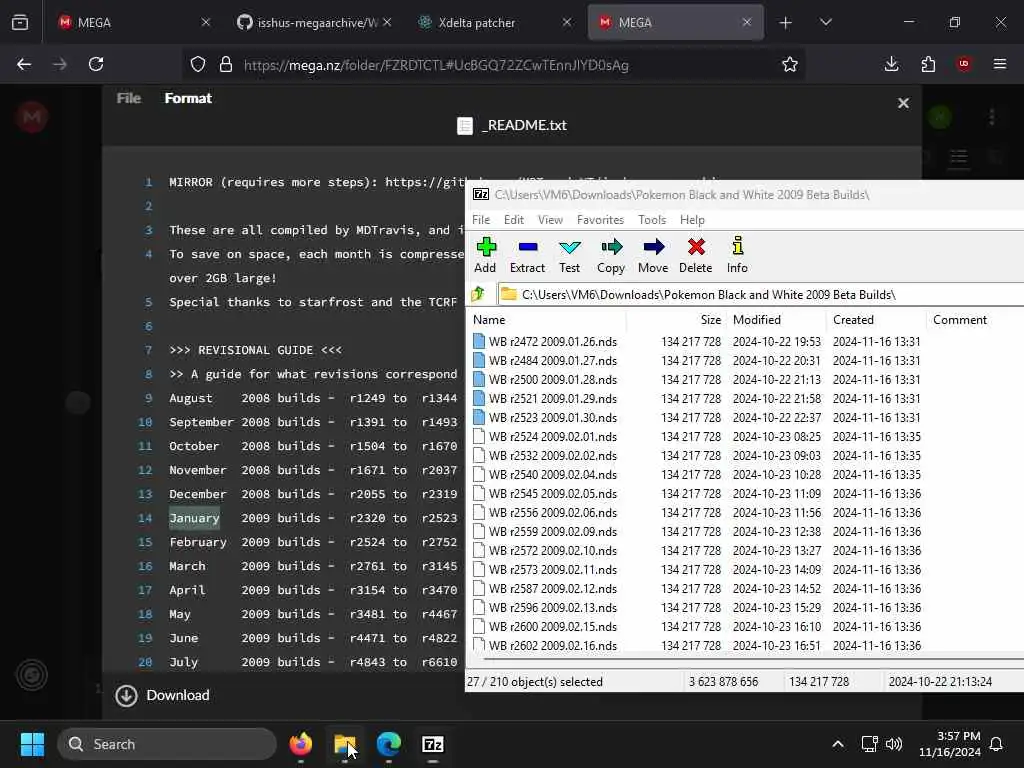Run the Test archive tool
The width and height of the screenshot is (1024, 768).
pyautogui.click(x=569, y=255)
